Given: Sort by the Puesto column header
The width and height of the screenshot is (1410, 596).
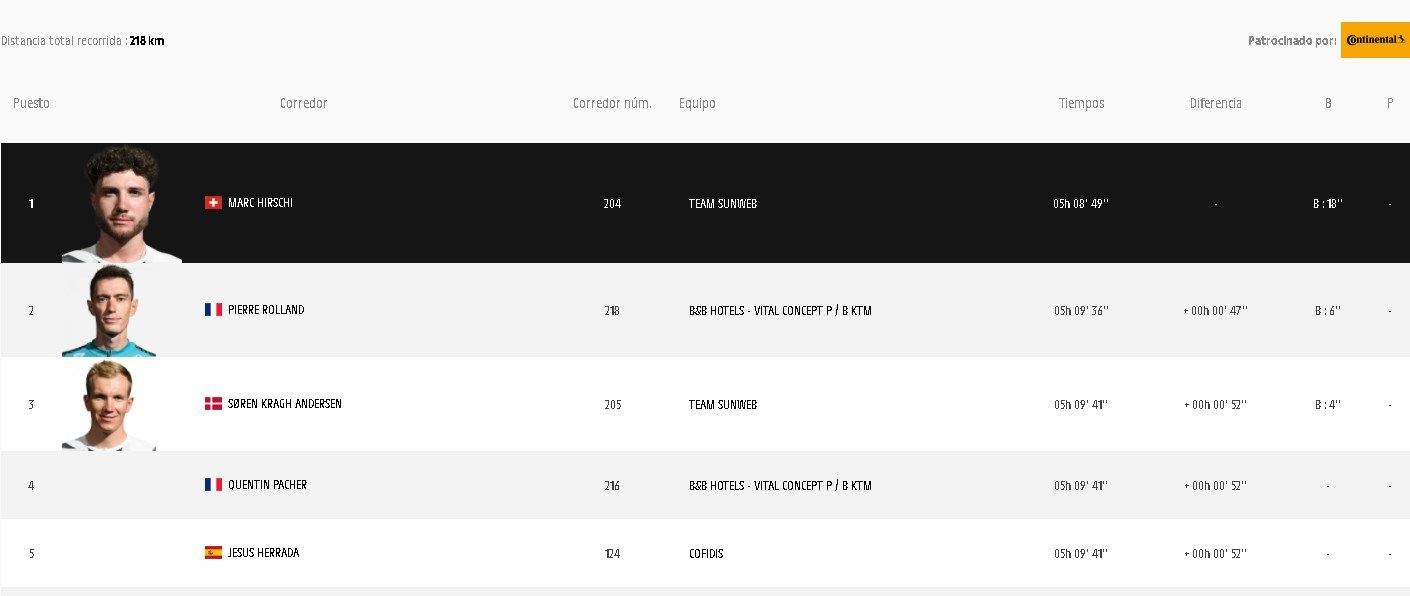Looking at the screenshot, I should [x=31, y=104].
